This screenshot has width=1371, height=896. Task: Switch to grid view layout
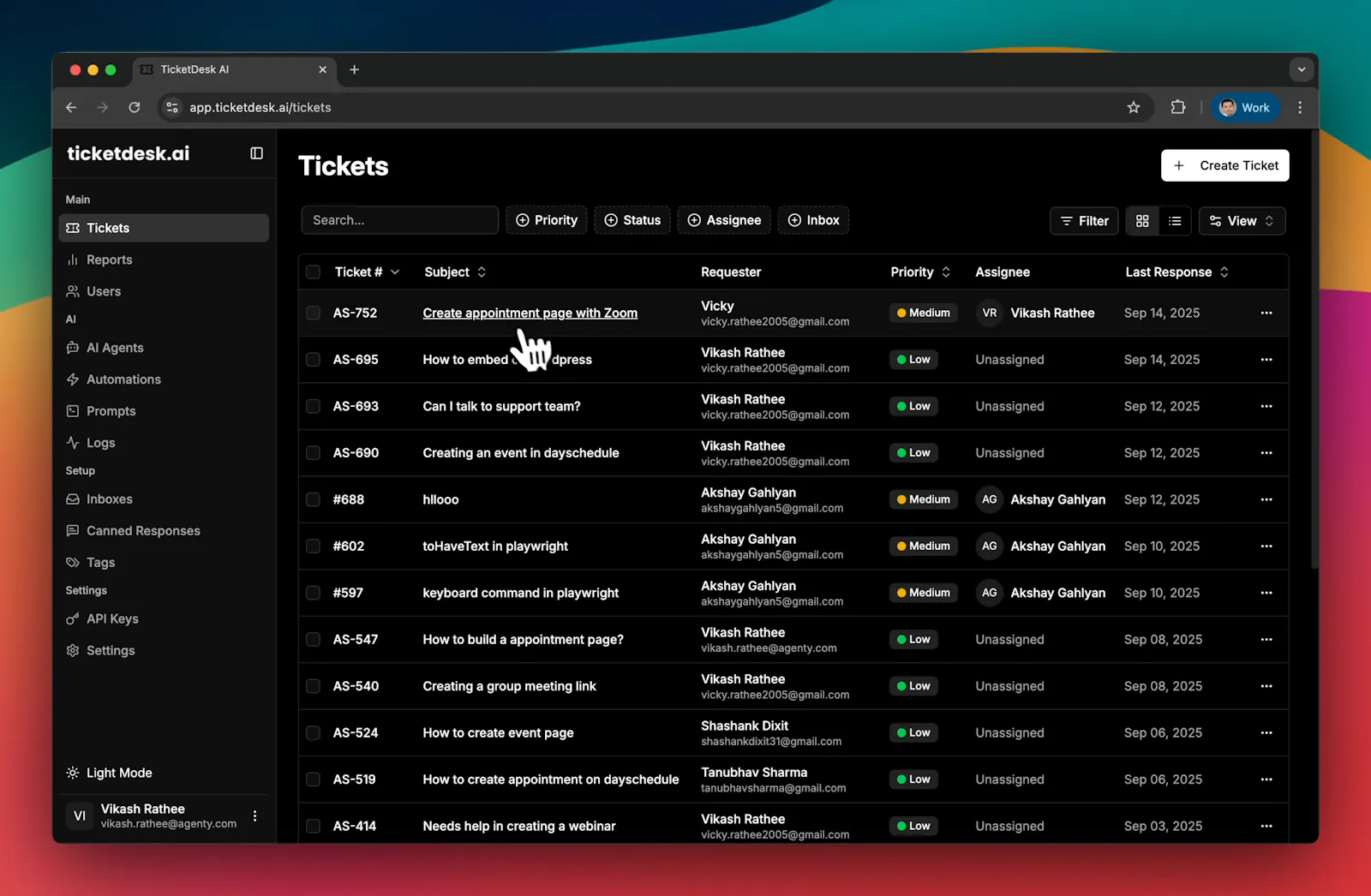point(1142,221)
